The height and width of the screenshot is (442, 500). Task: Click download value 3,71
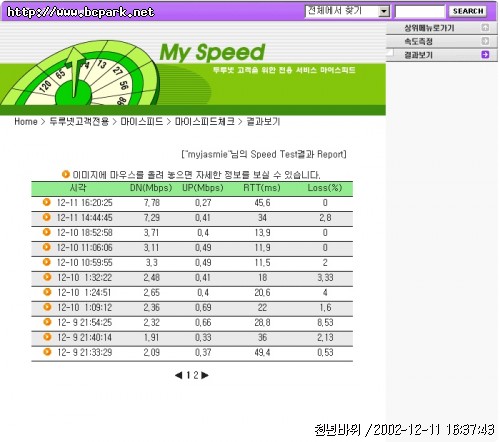(151, 233)
